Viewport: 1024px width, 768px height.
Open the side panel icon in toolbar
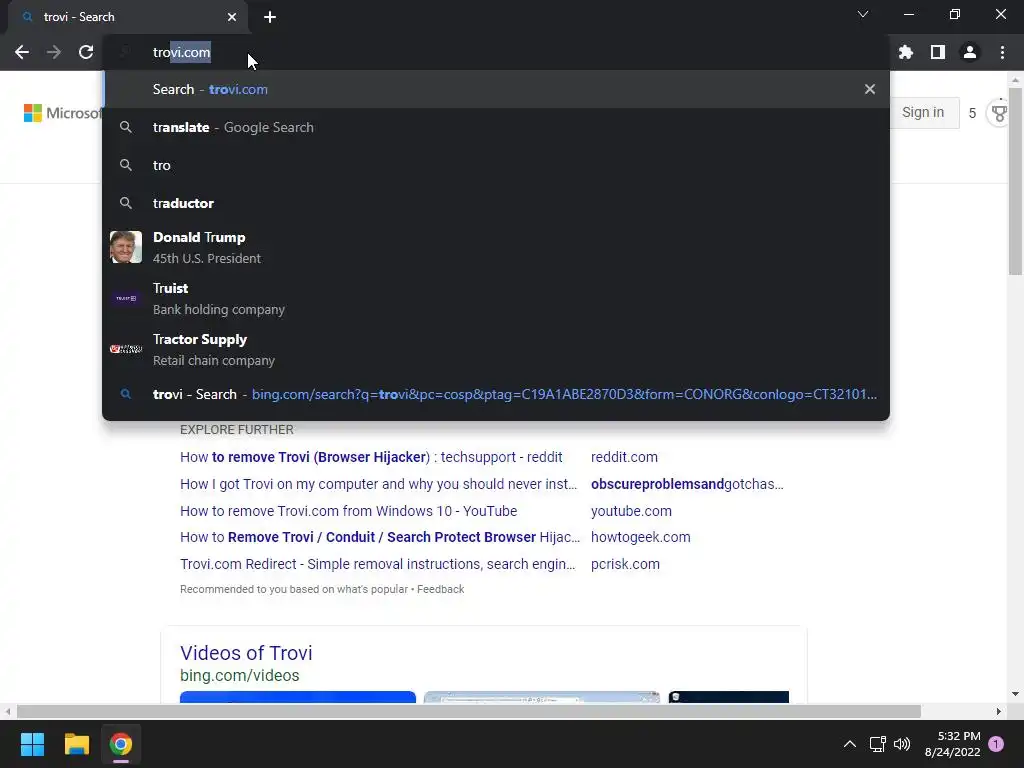(938, 52)
